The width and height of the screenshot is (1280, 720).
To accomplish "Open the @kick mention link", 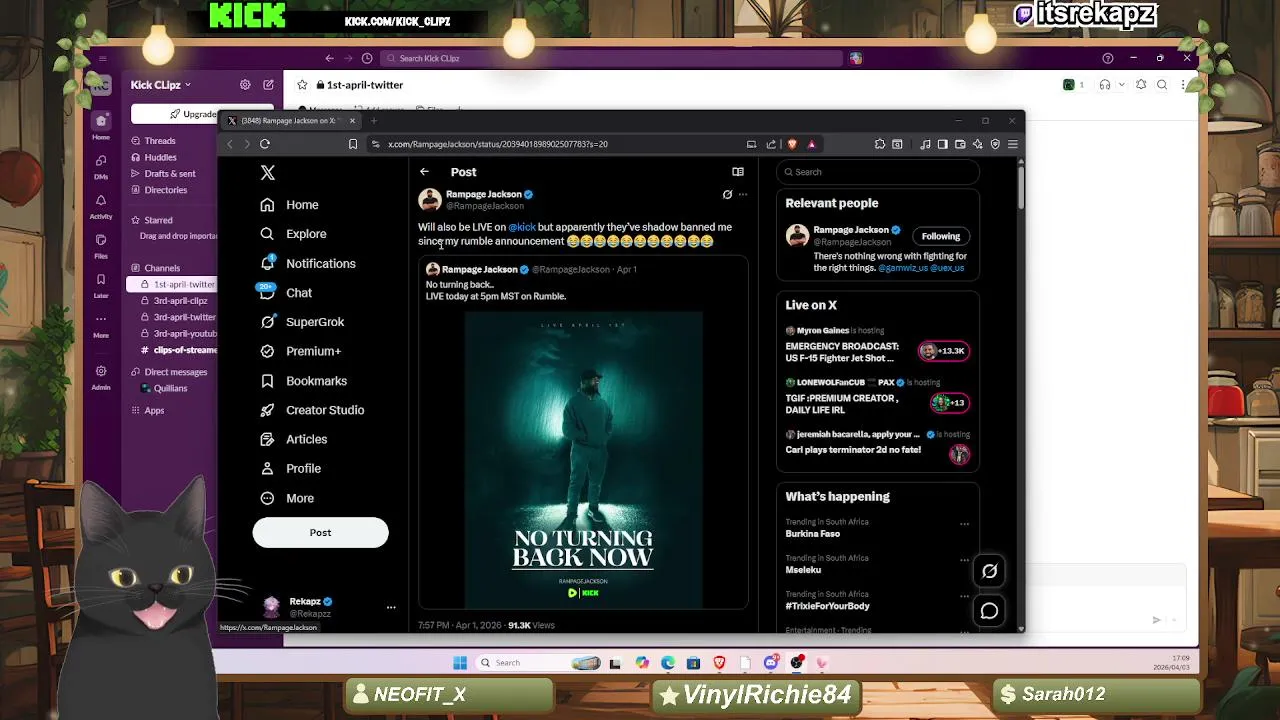I will (x=522, y=227).
